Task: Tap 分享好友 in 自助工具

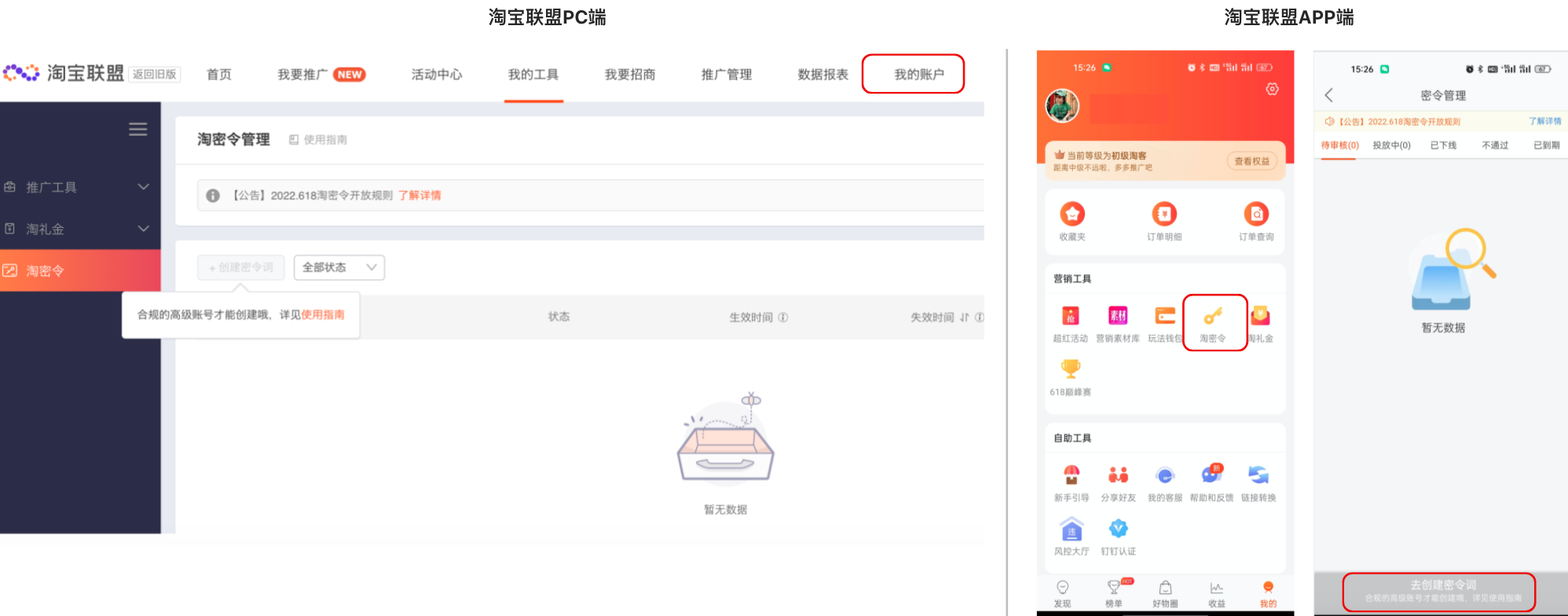Action: click(x=1119, y=484)
